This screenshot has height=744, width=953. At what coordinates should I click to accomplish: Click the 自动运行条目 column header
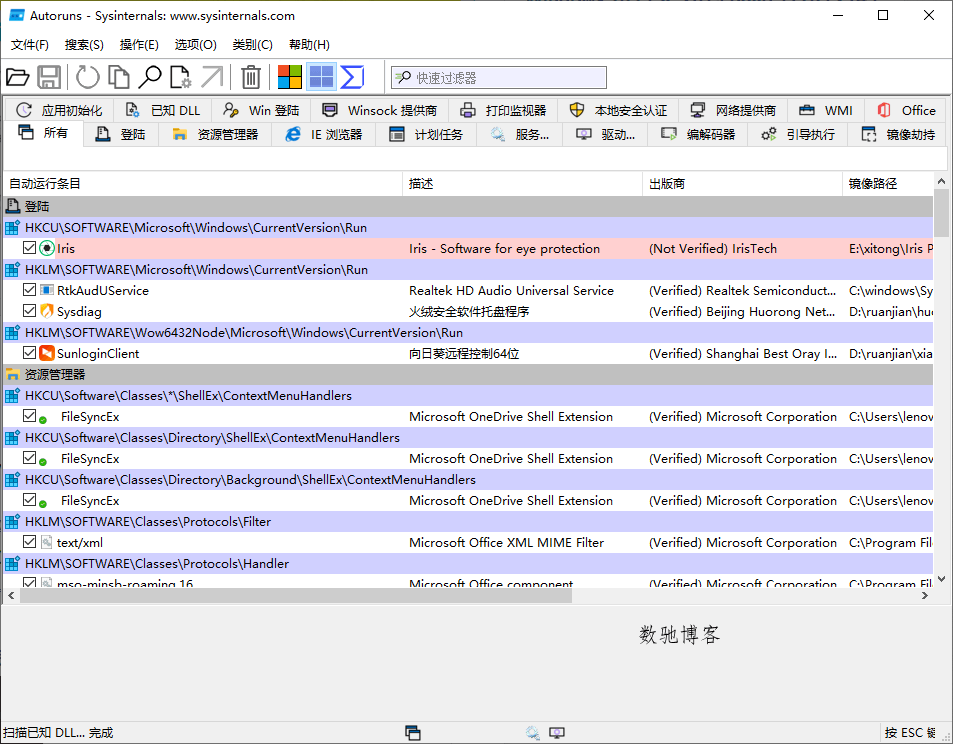tap(202, 184)
